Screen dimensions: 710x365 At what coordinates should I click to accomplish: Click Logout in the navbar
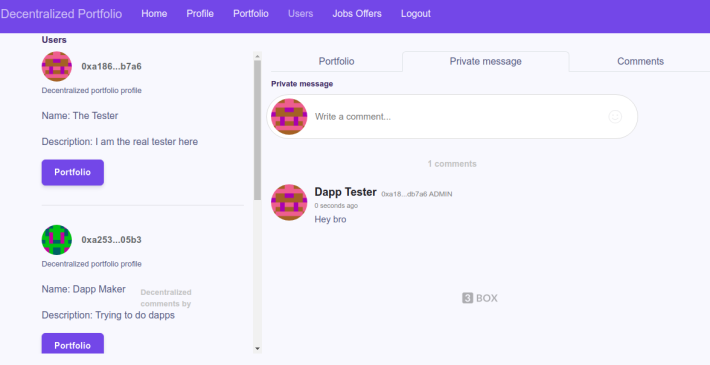pyautogui.click(x=416, y=14)
